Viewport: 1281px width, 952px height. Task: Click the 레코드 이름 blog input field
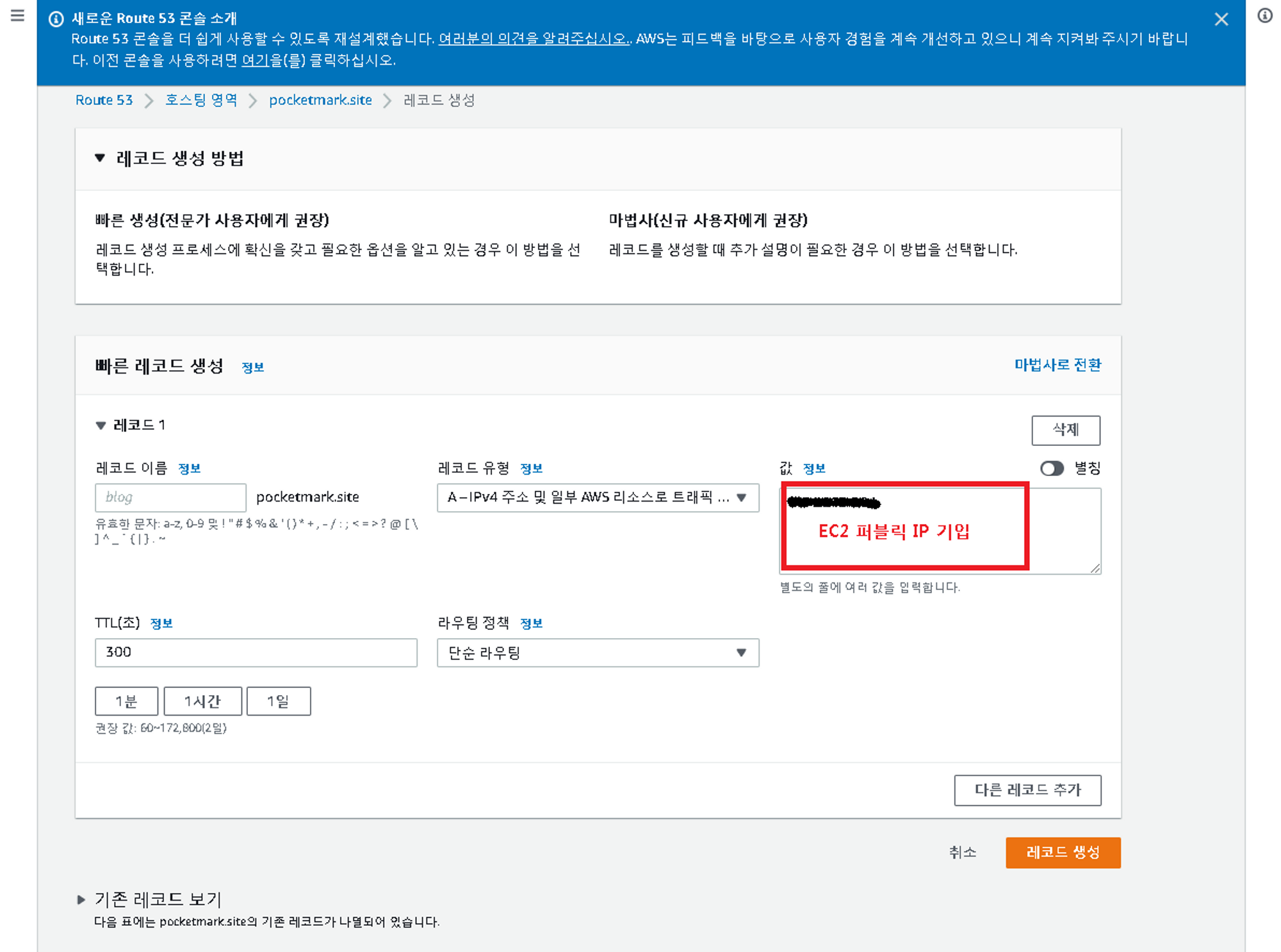pos(170,497)
